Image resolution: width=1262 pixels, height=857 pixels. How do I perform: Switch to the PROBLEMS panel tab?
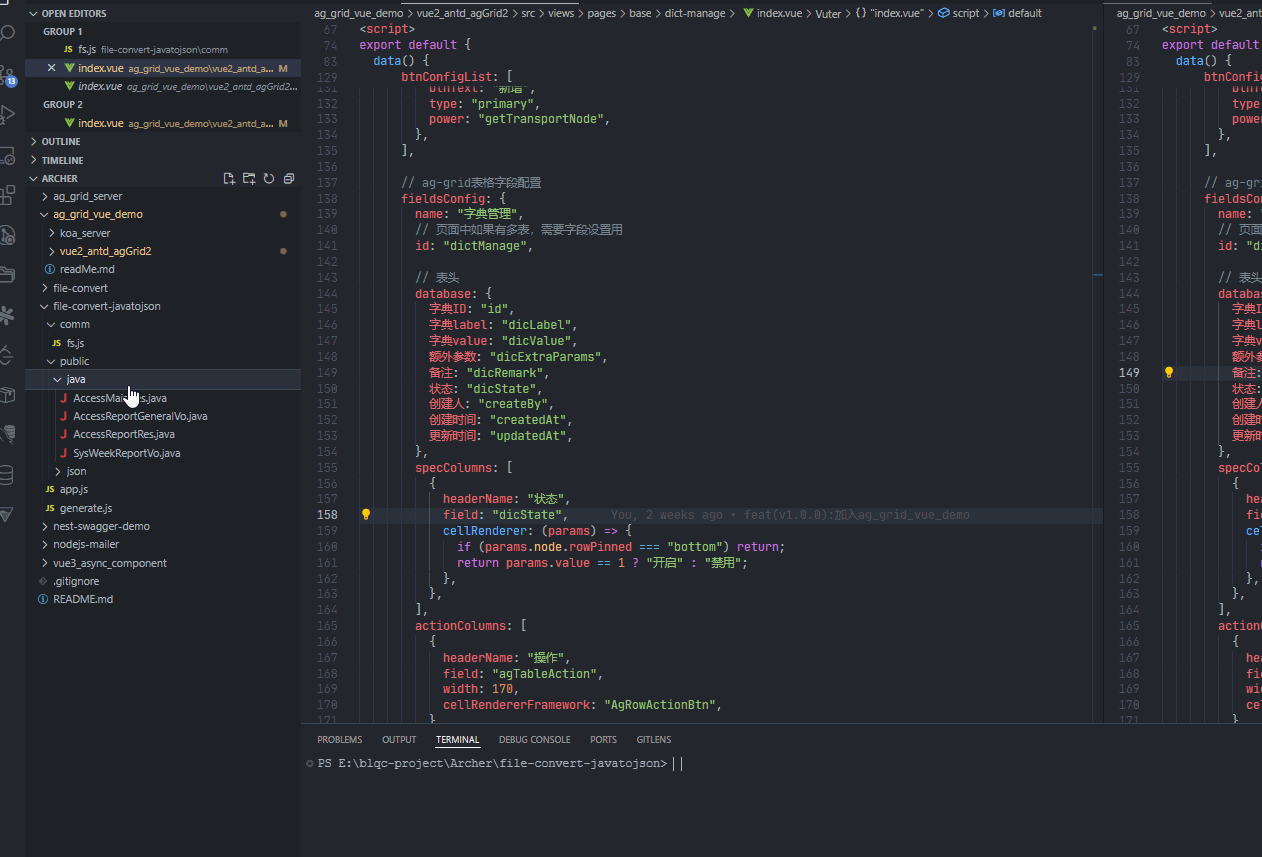(x=339, y=740)
